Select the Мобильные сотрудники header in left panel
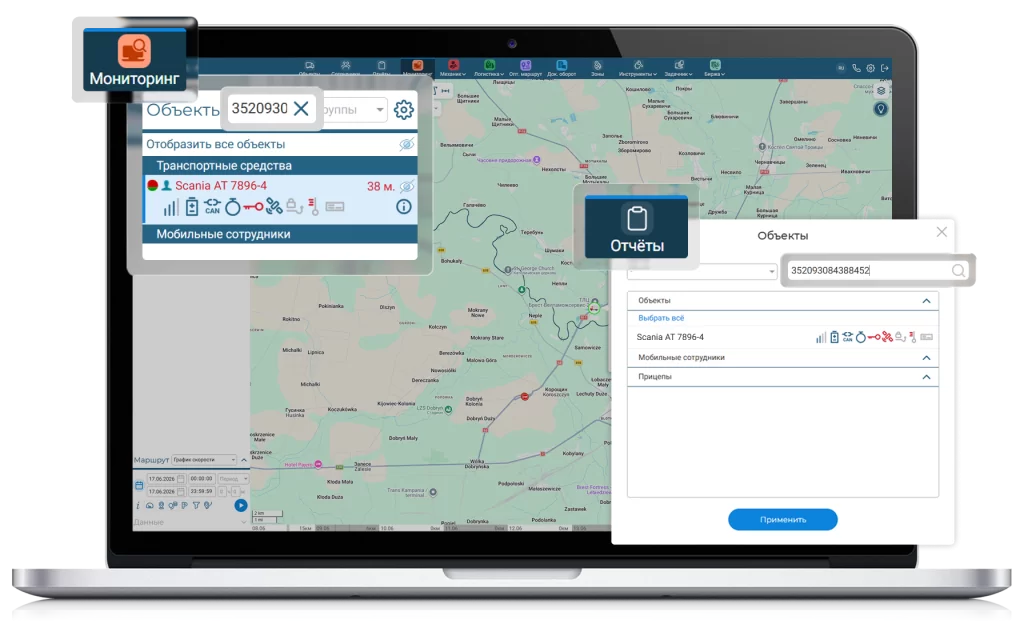This screenshot has height=640, width=1024. click(280, 234)
